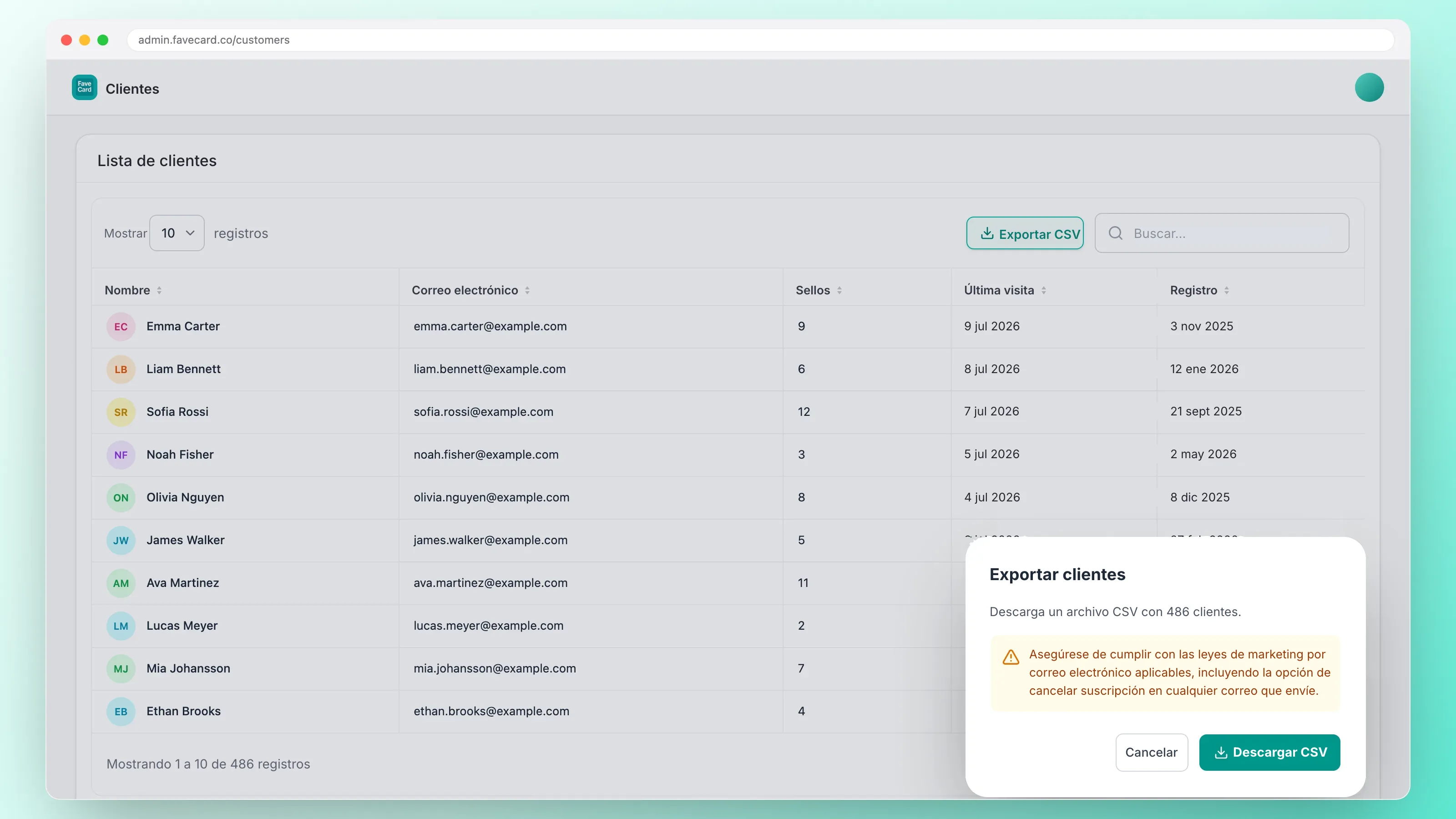
Task: Select the name Ava Martinez
Action: (182, 583)
